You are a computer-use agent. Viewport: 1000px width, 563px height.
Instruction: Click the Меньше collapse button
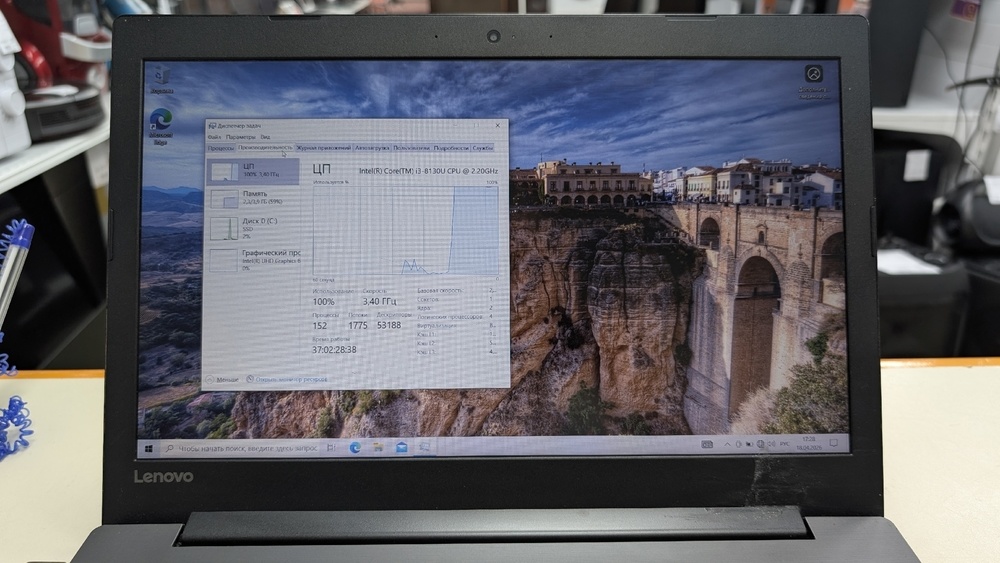click(x=223, y=379)
